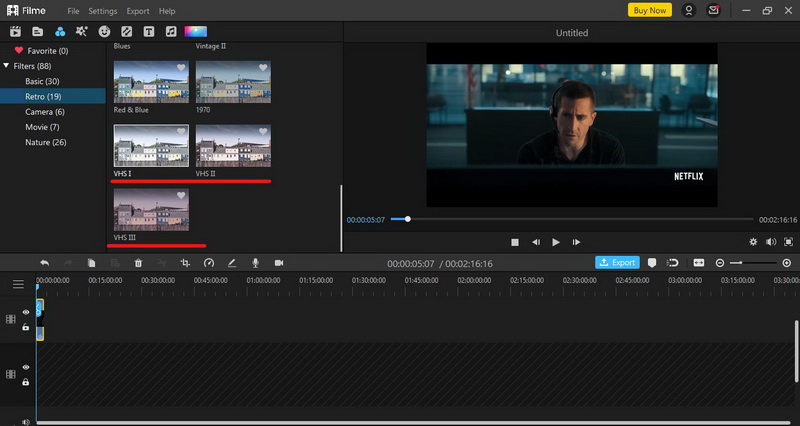Start voice recording with microphone icon
The image size is (800, 426).
(255, 263)
